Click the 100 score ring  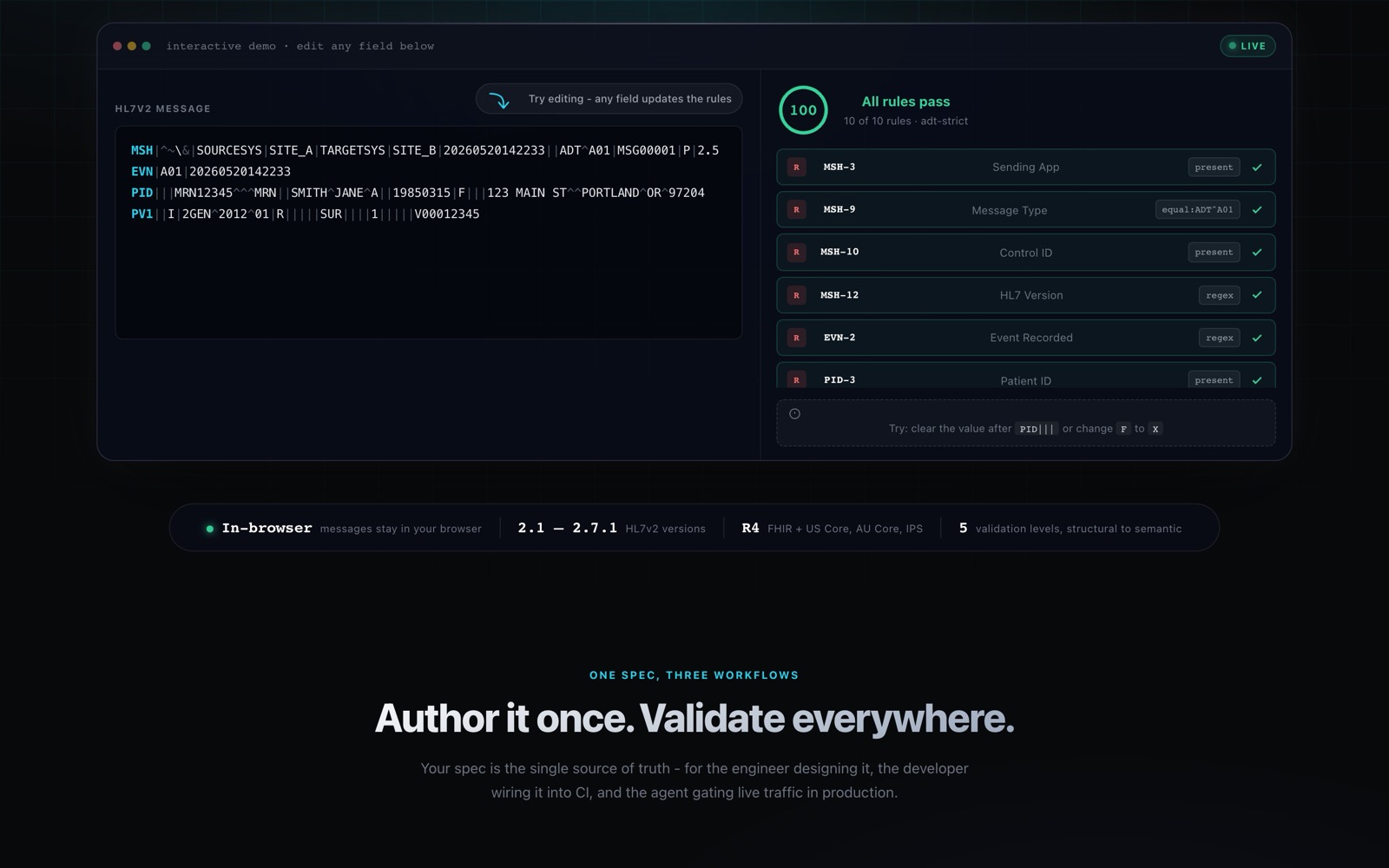pyautogui.click(x=803, y=110)
